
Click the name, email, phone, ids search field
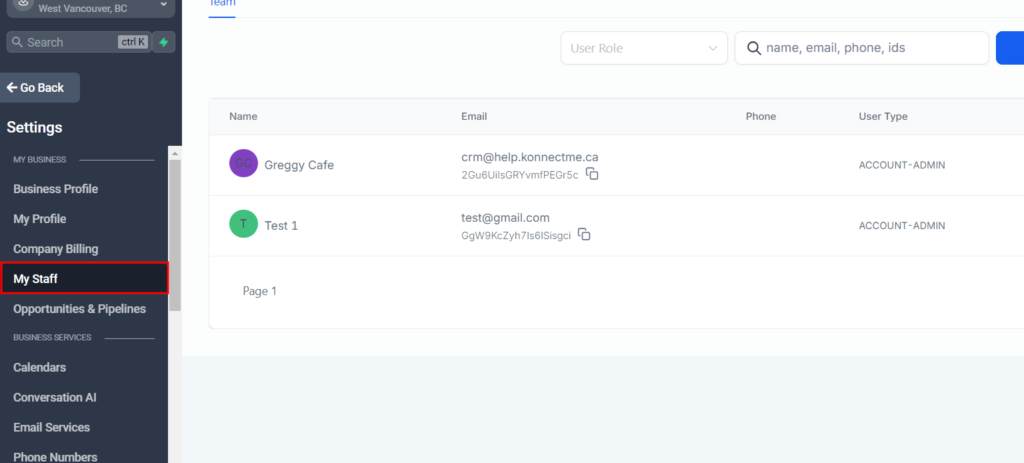870,48
